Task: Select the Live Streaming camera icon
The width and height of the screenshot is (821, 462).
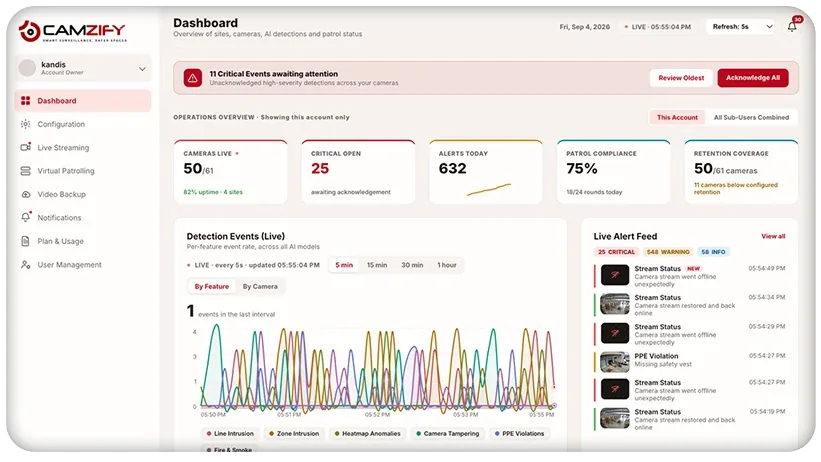Action: click(x=25, y=147)
